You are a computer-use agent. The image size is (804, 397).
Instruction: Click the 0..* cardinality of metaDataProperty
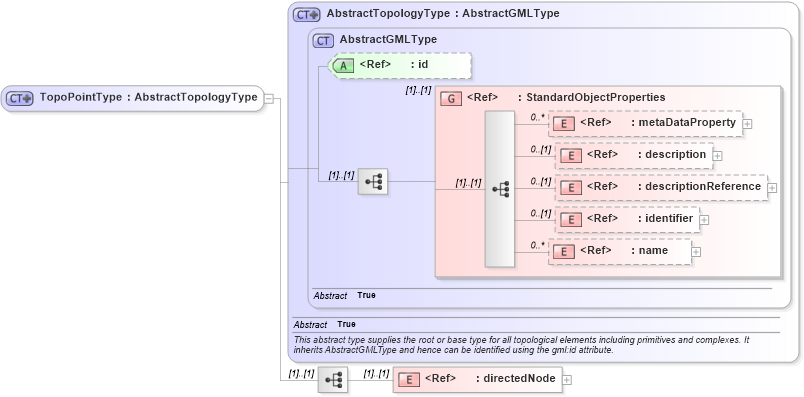tap(537, 117)
